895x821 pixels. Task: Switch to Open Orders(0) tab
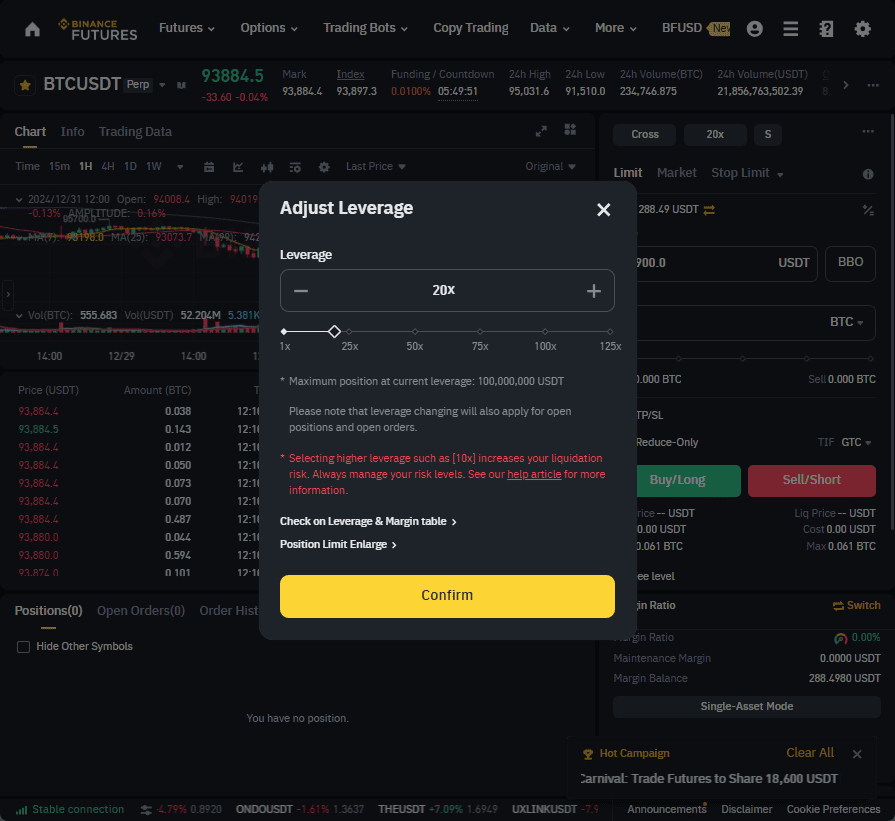pos(141,611)
